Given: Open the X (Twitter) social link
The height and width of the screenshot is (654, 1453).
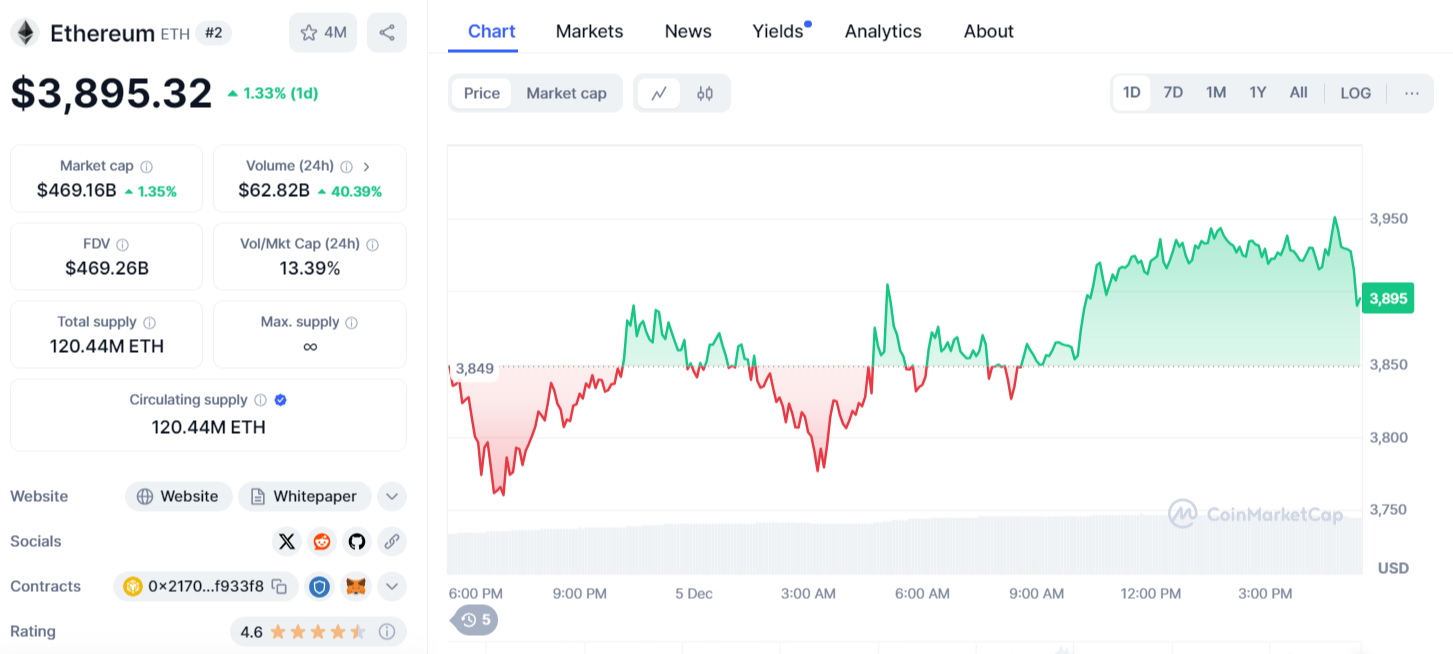Looking at the screenshot, I should coord(287,542).
